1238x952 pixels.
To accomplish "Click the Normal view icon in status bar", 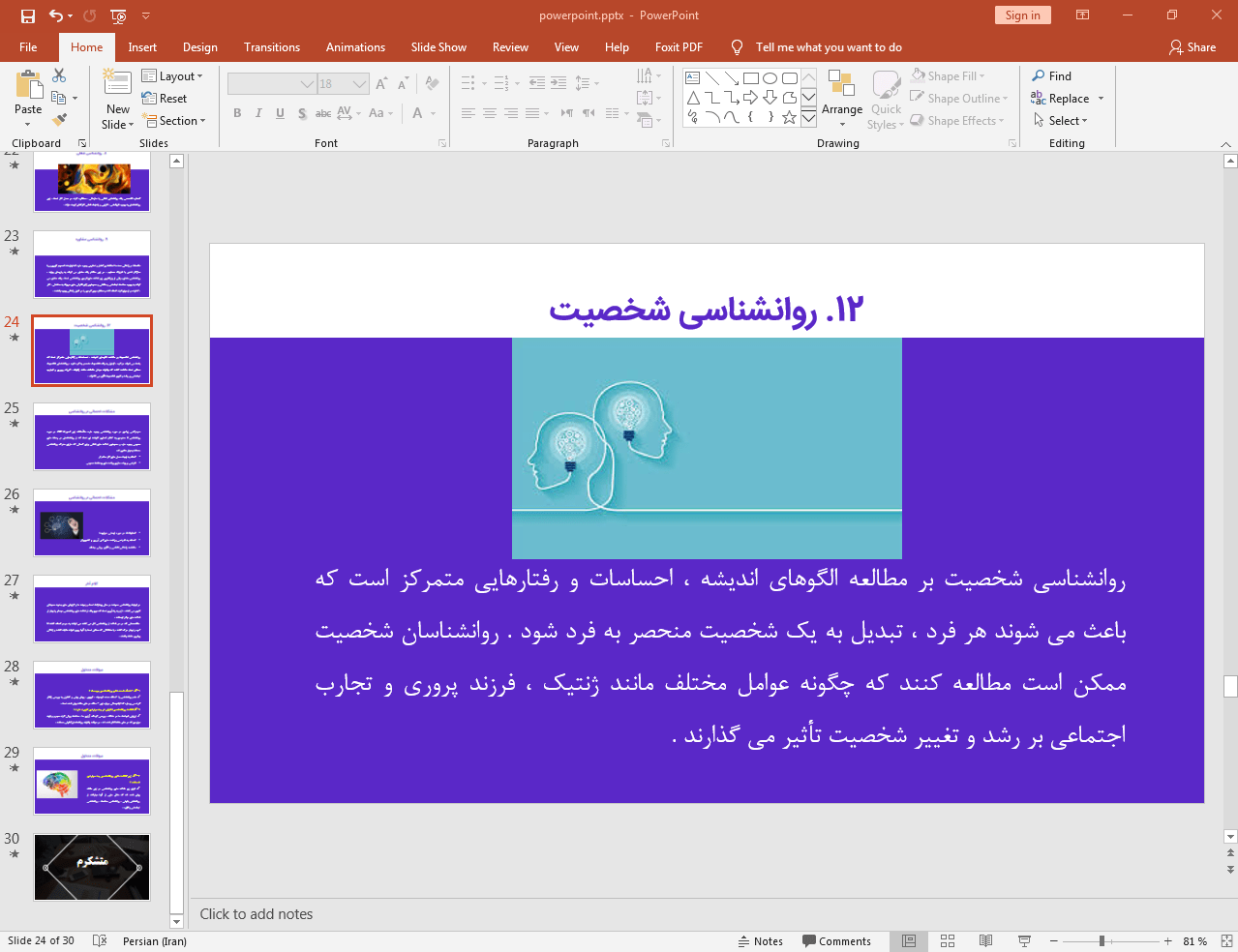I will 909,941.
